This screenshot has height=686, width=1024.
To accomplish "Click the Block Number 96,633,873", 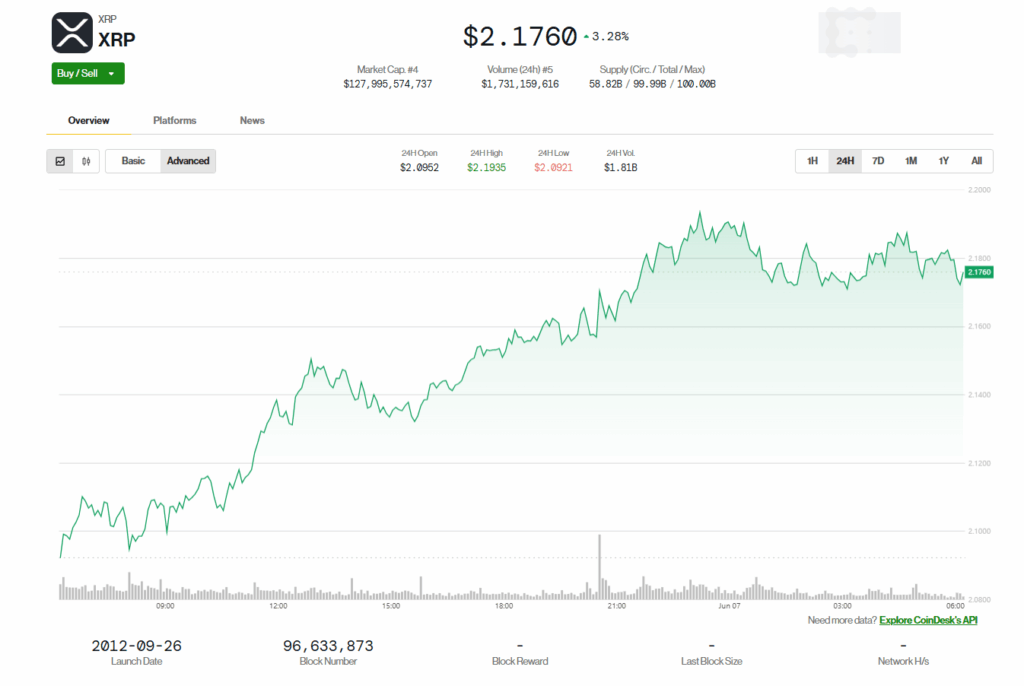I will click(328, 645).
